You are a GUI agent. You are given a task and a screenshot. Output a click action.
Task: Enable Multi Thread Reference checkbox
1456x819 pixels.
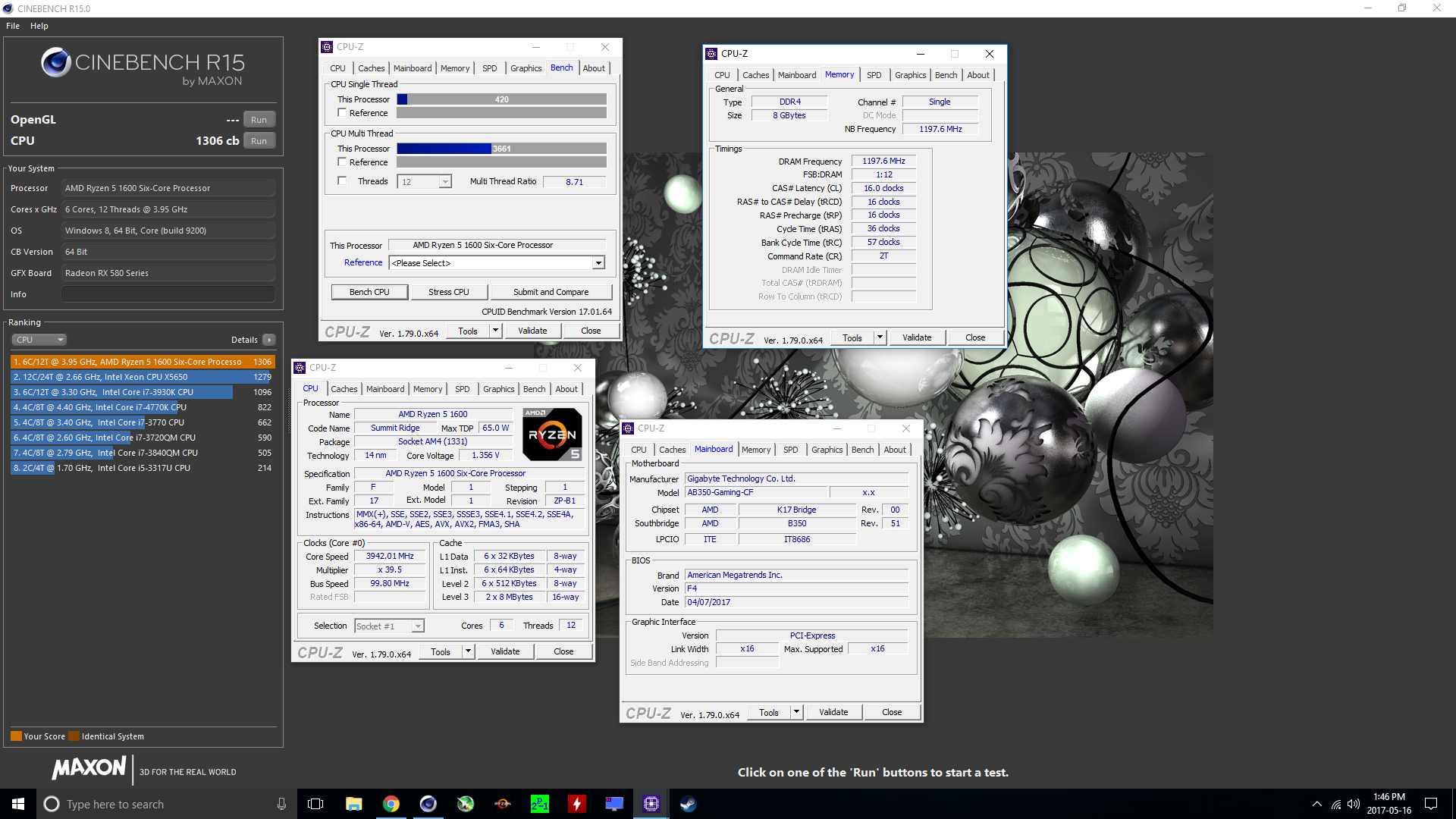click(342, 162)
